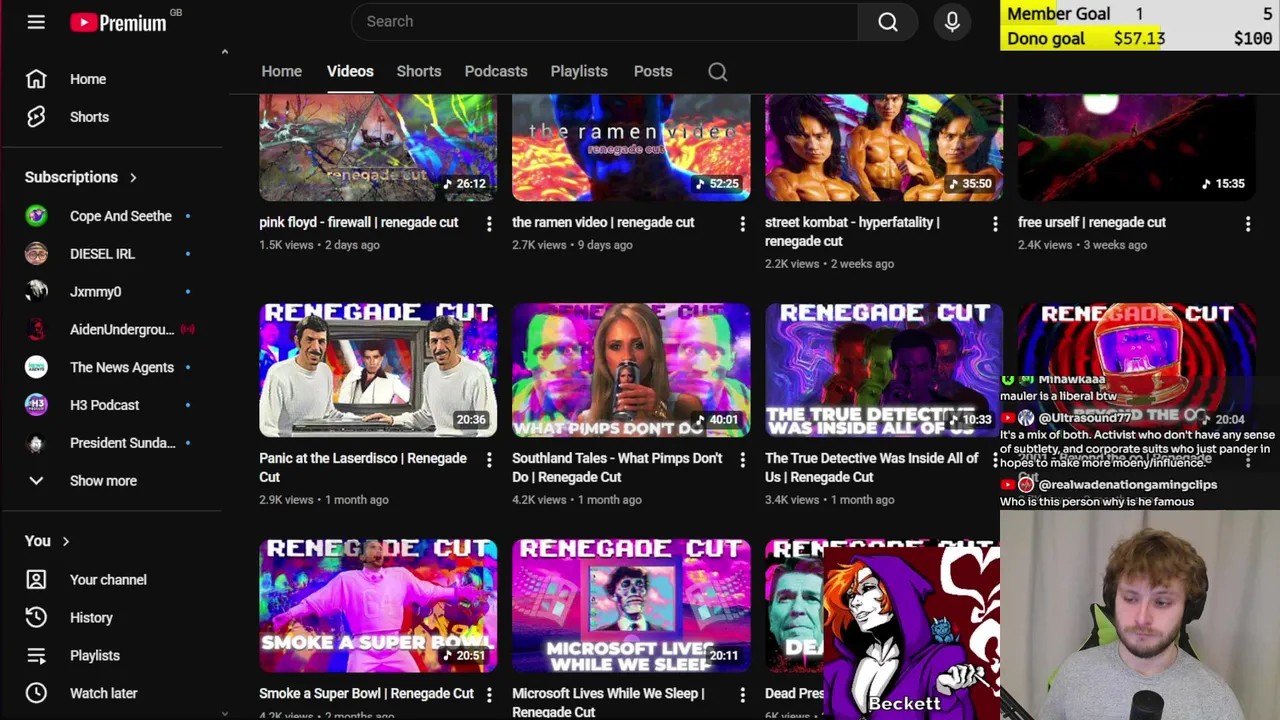Open pink floyd - firewall title link
The height and width of the screenshot is (720, 1280).
coord(358,223)
